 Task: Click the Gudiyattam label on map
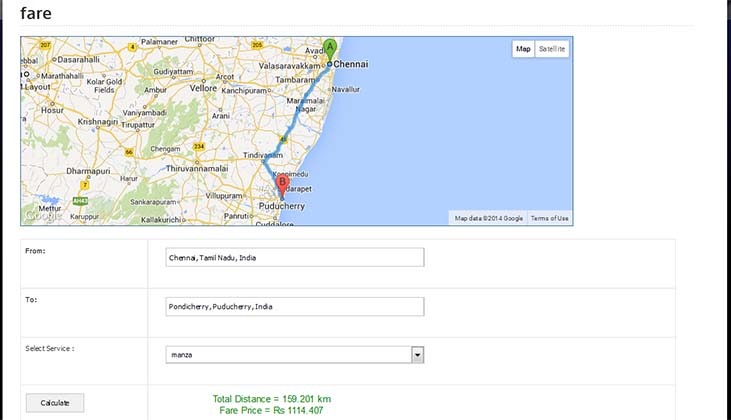click(x=173, y=72)
